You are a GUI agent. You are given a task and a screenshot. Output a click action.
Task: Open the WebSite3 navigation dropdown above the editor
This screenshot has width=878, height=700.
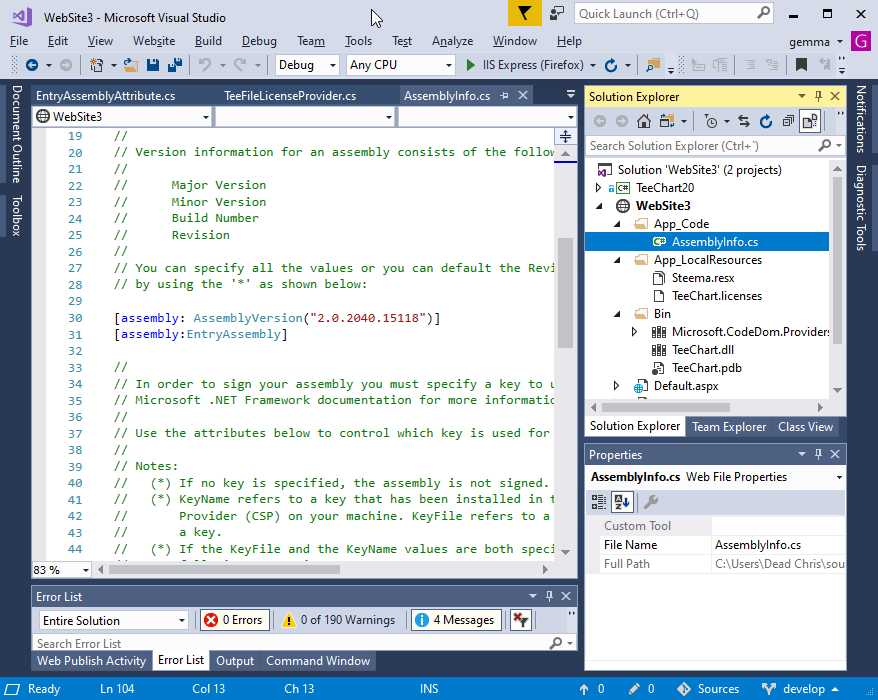pyautogui.click(x=123, y=116)
